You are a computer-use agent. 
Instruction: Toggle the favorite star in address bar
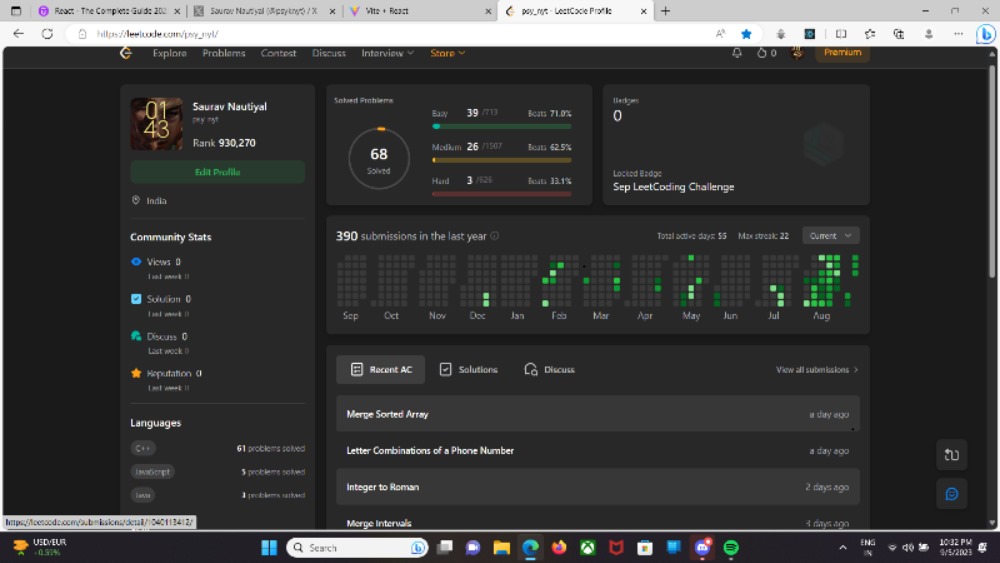coord(746,34)
